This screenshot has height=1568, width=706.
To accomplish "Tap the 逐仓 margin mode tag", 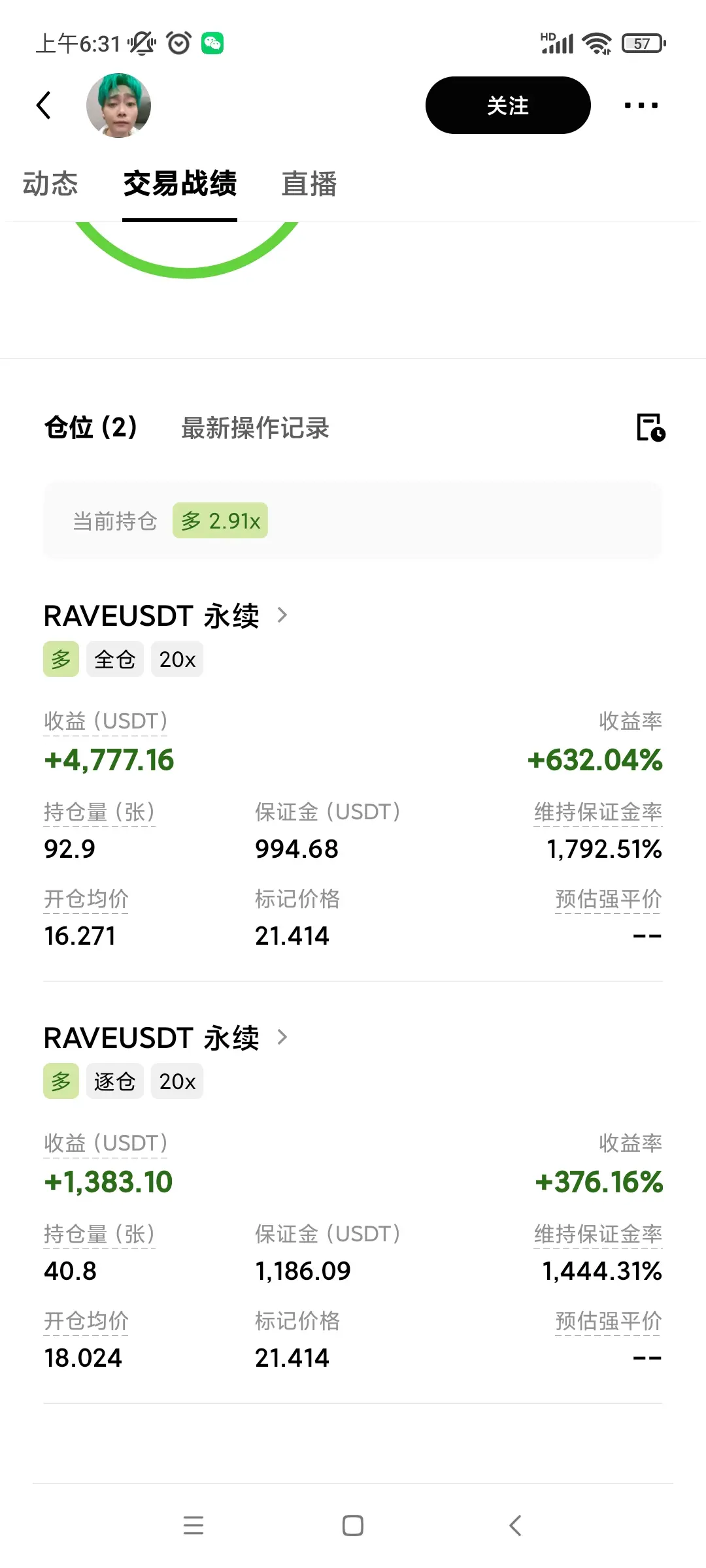I will [115, 1081].
